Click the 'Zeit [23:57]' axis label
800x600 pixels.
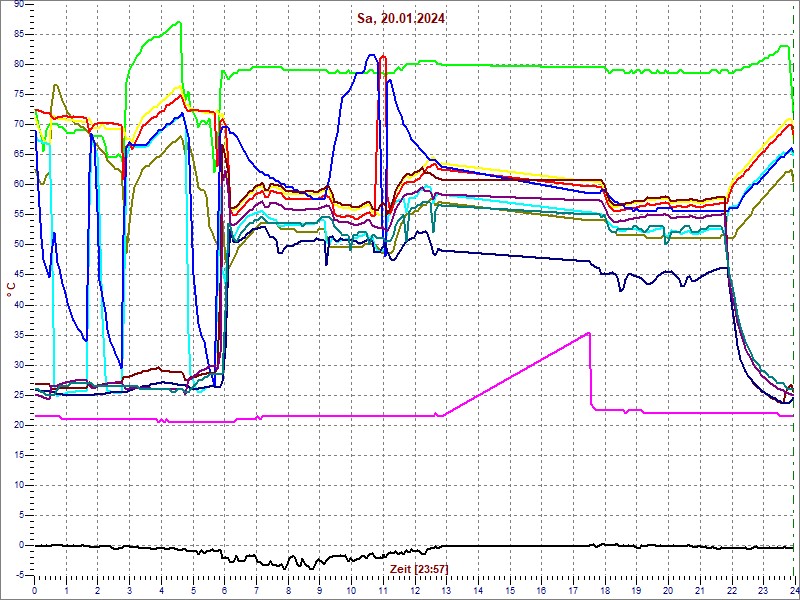419,568
